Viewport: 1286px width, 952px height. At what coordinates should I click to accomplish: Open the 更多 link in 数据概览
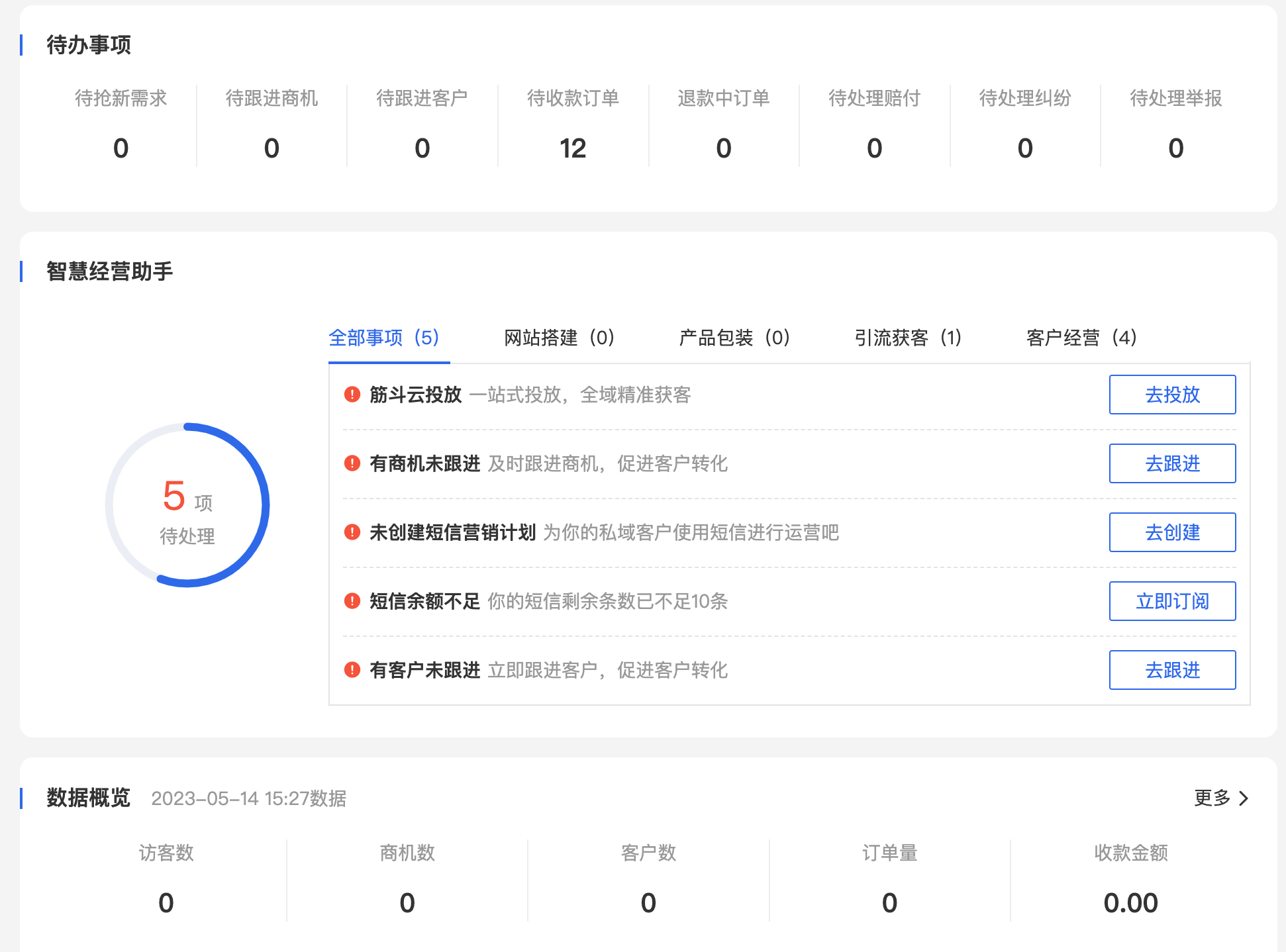coord(1221,798)
